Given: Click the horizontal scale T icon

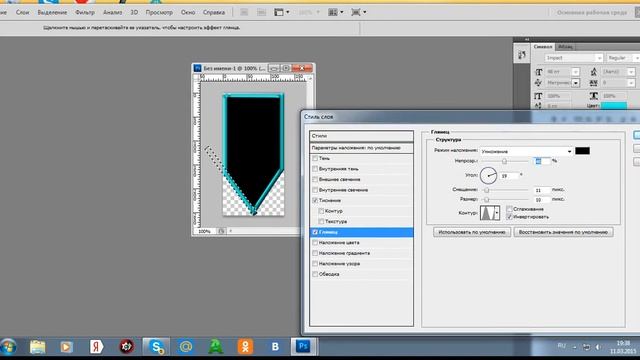Looking at the screenshot, I should [x=594, y=96].
